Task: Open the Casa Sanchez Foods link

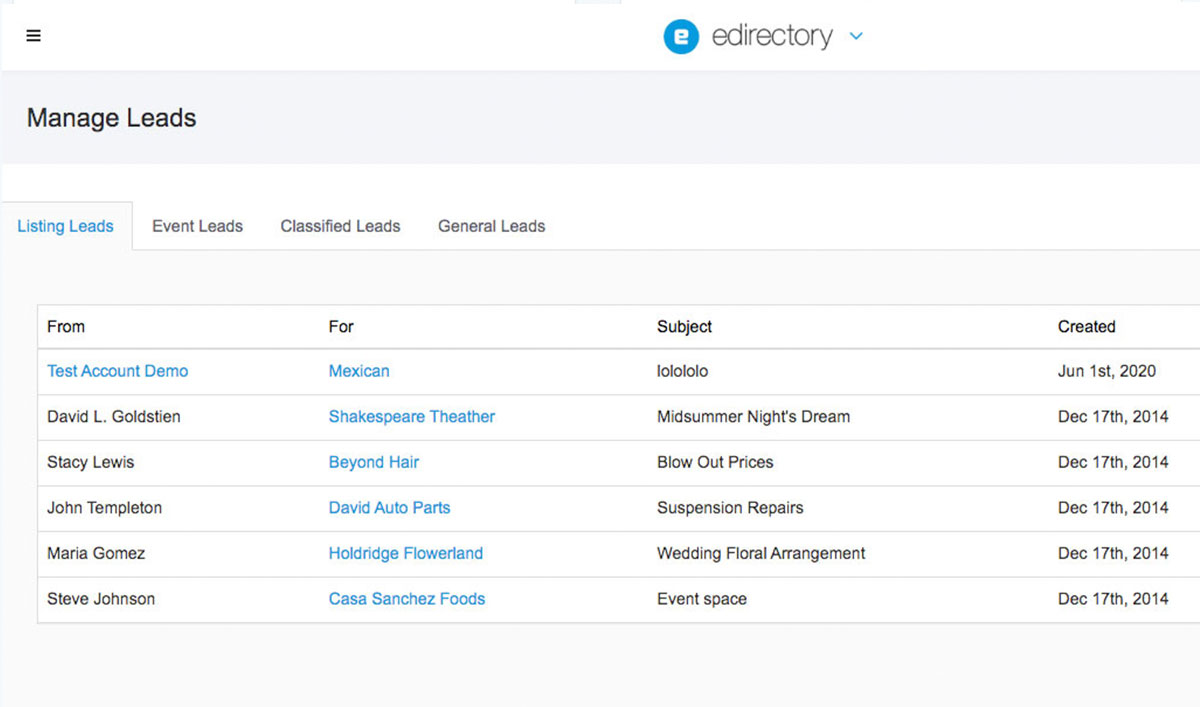Action: coord(406,599)
